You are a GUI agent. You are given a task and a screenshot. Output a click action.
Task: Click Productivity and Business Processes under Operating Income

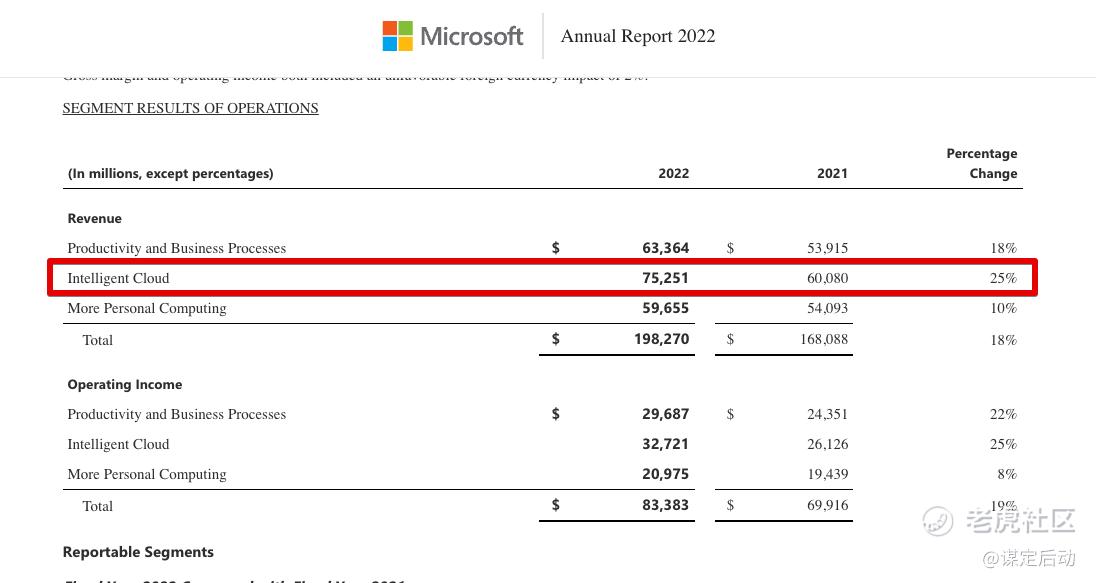tap(177, 415)
